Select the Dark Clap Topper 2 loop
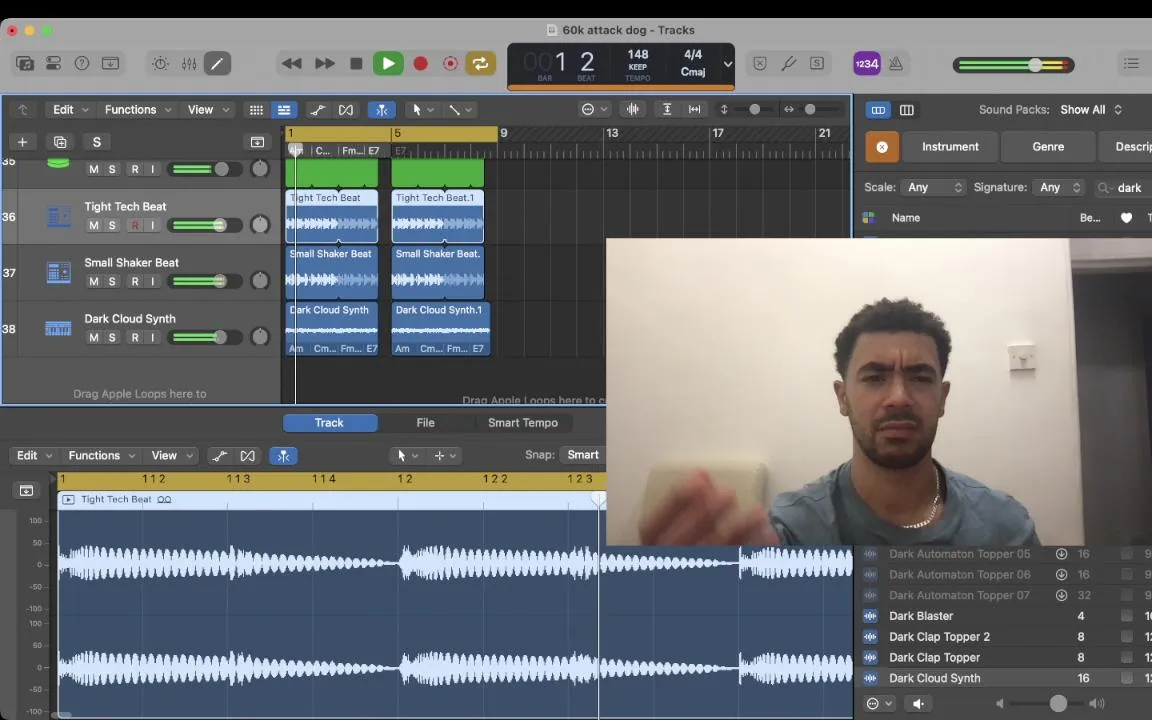 (939, 636)
